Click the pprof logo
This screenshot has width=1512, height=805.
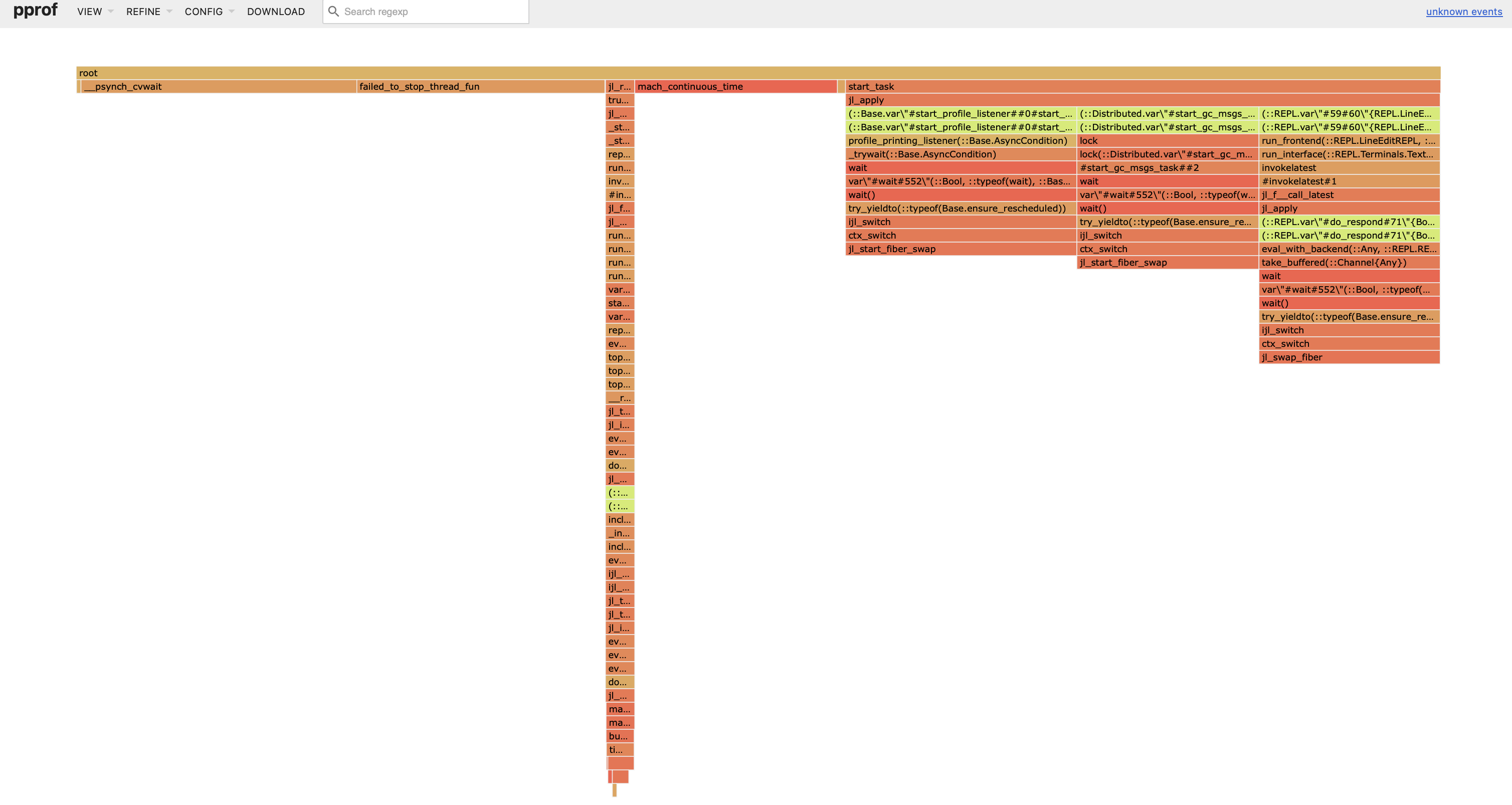pos(35,11)
